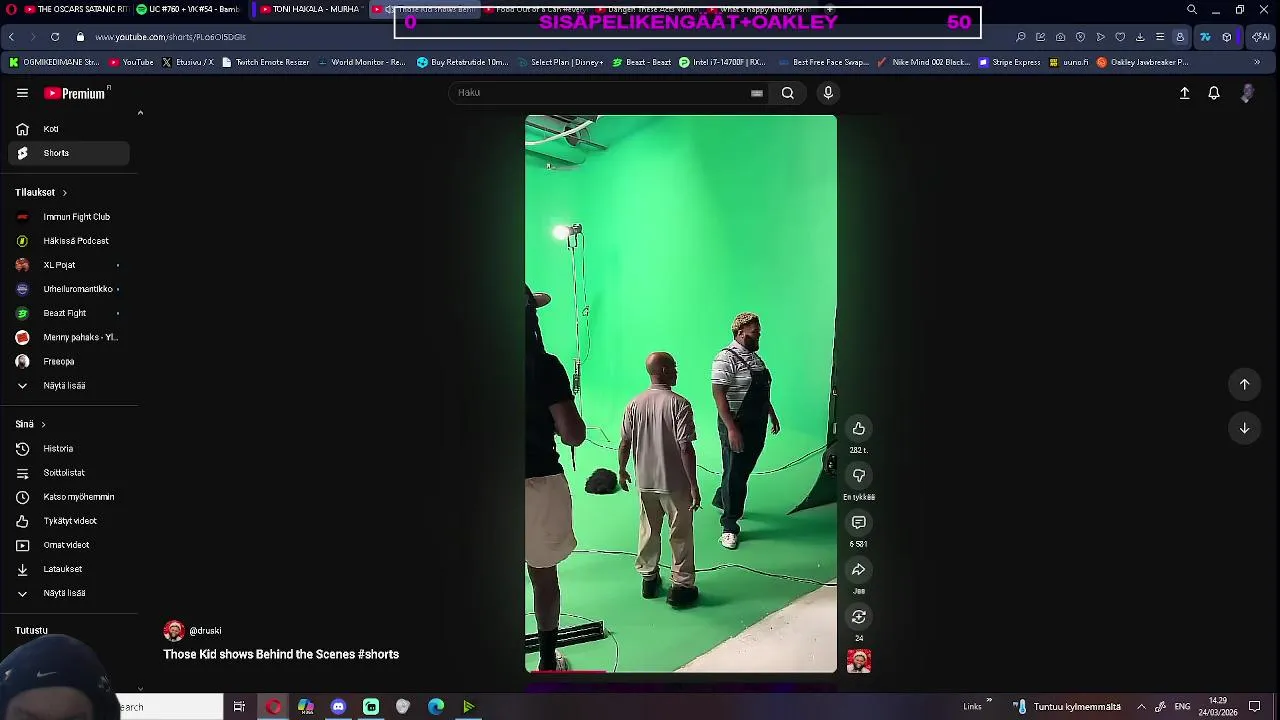Share this short via arrow icon

[x=858, y=569]
